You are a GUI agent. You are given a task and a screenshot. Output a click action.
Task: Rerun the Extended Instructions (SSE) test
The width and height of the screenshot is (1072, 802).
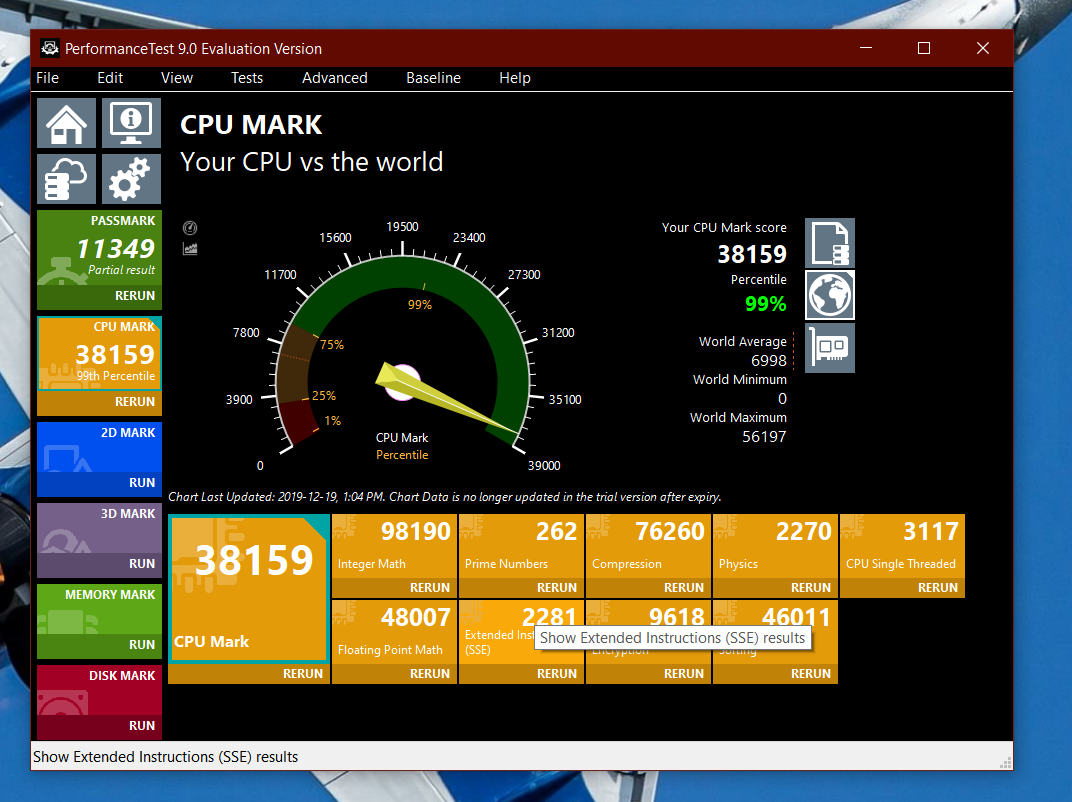[522, 673]
